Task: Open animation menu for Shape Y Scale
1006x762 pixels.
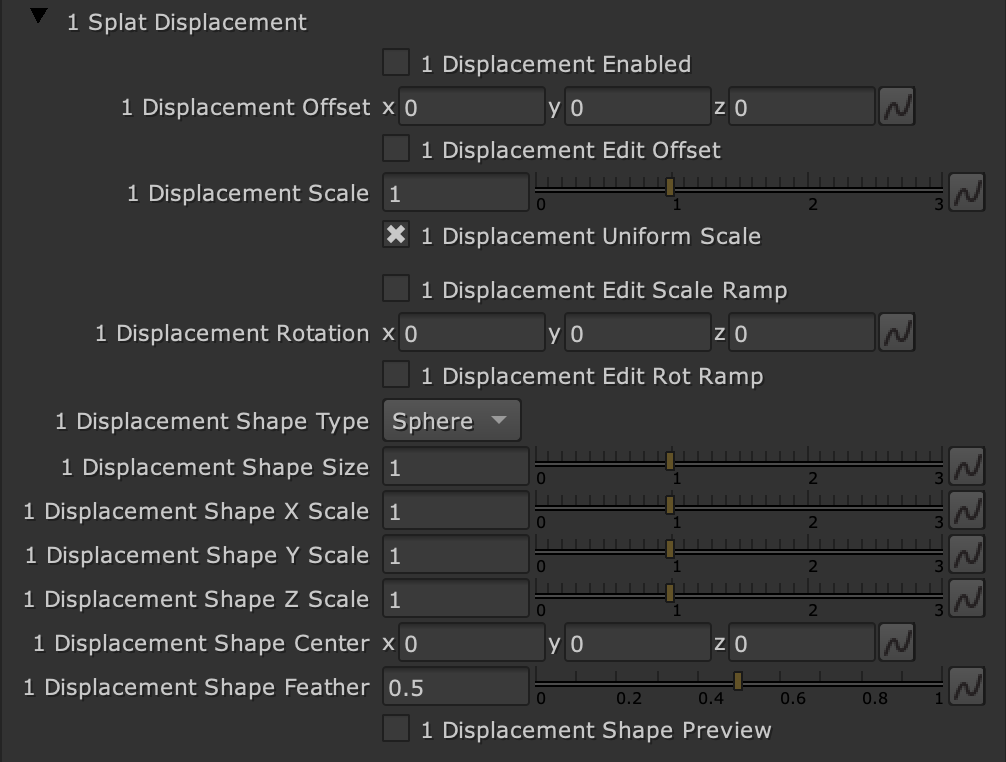Action: (x=967, y=554)
